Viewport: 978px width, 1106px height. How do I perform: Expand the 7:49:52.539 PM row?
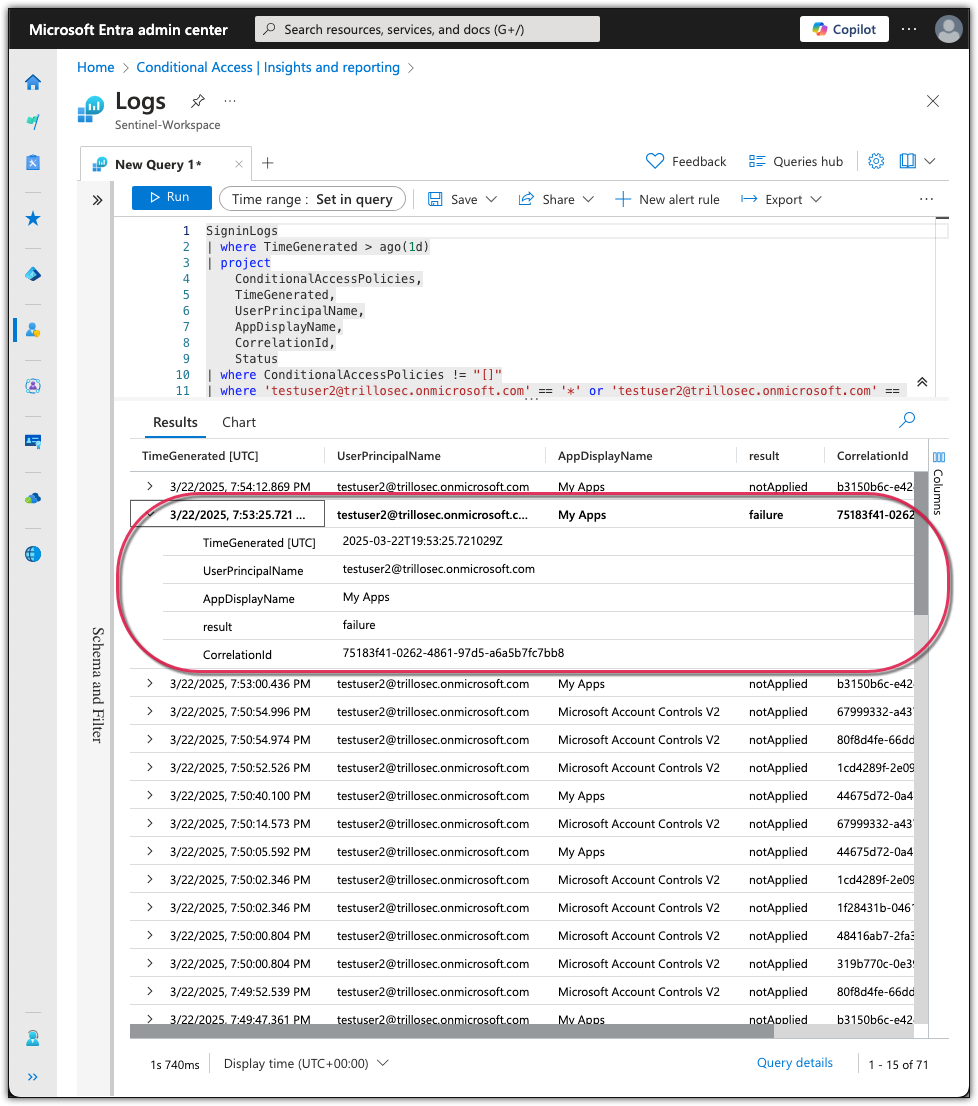point(149,992)
